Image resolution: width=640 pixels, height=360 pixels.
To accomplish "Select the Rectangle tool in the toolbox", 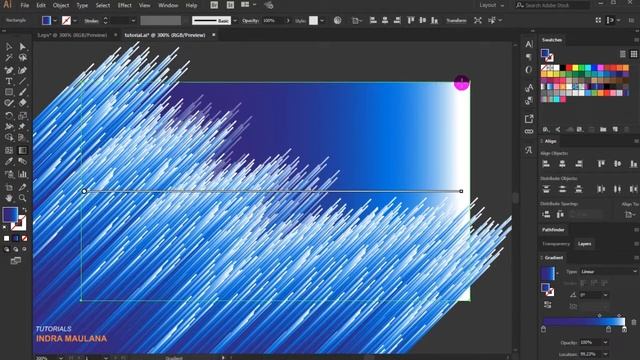I will pyautogui.click(x=9, y=92).
